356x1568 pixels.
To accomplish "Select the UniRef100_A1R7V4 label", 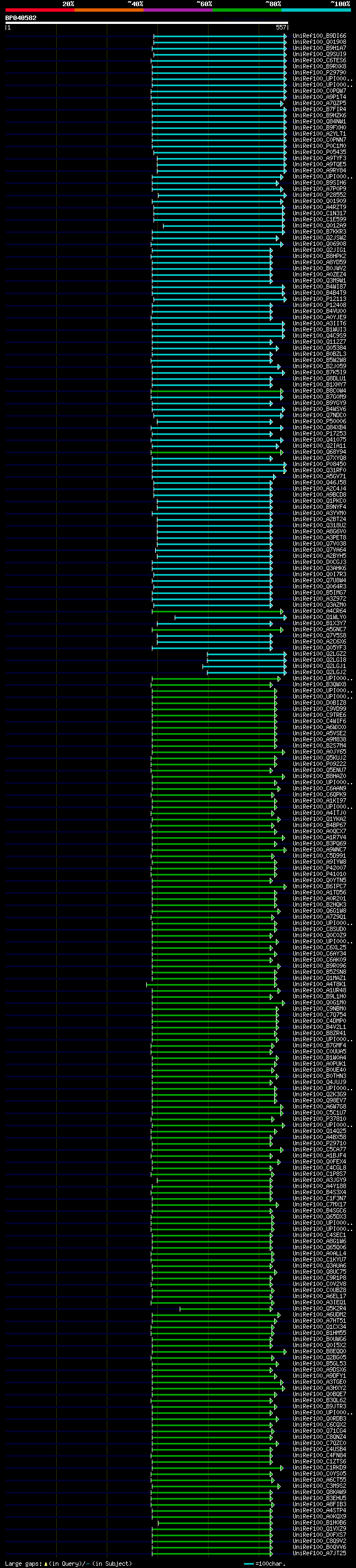I will [319, 838].
